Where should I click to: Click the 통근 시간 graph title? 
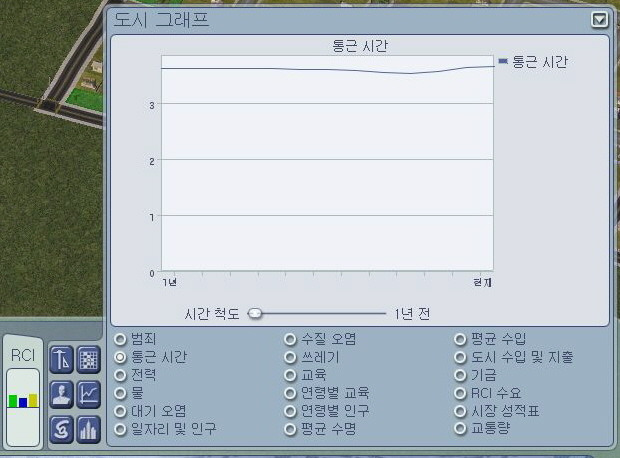click(x=360, y=46)
